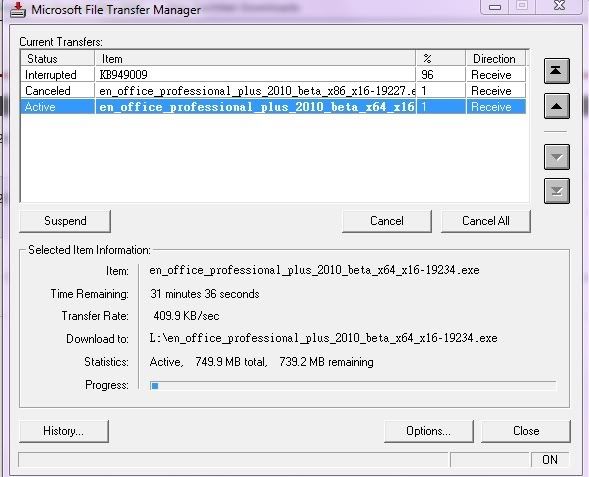Click the Cancel button
589x477 pixels.
387,221
